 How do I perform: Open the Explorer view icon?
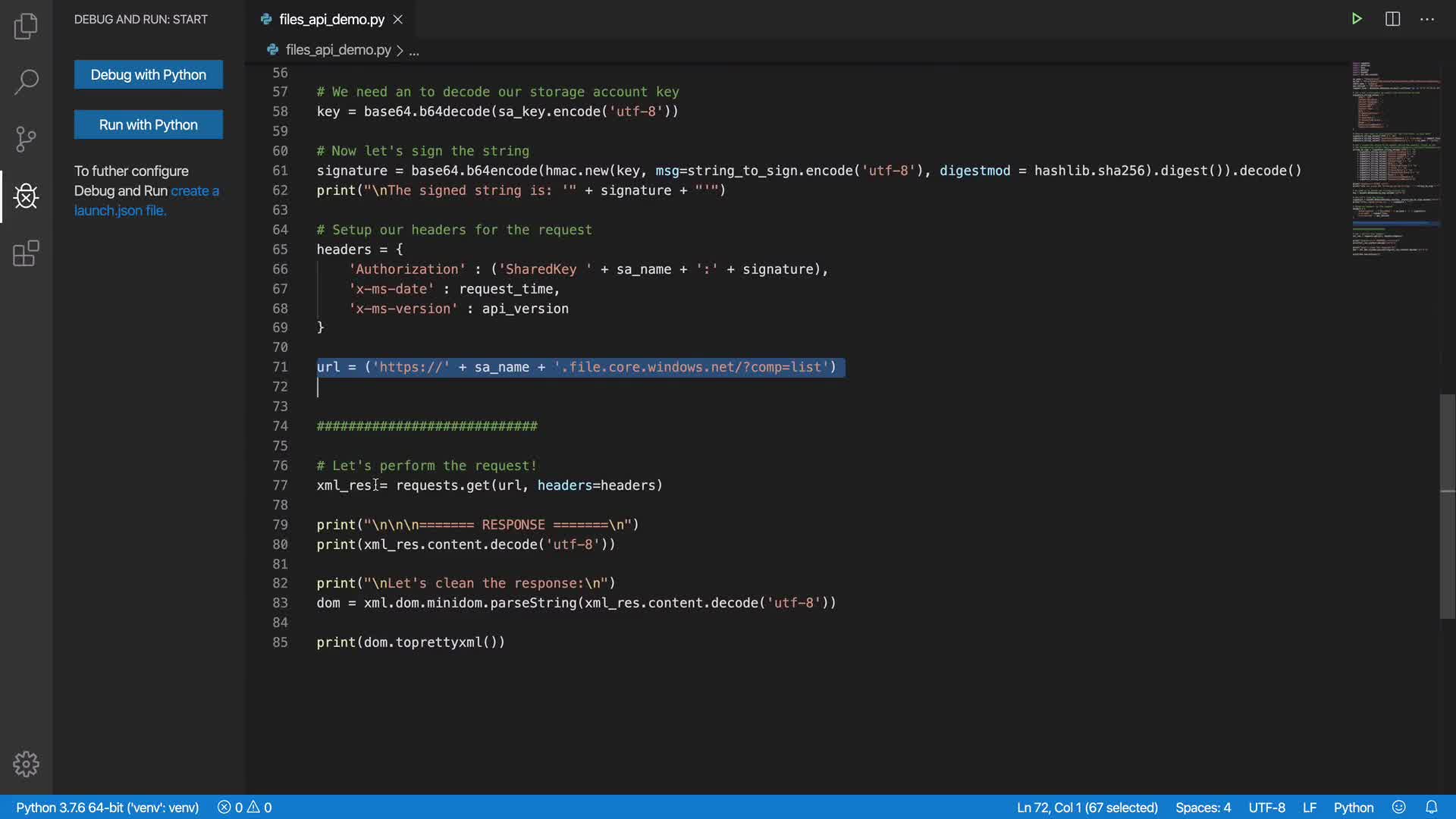26,26
